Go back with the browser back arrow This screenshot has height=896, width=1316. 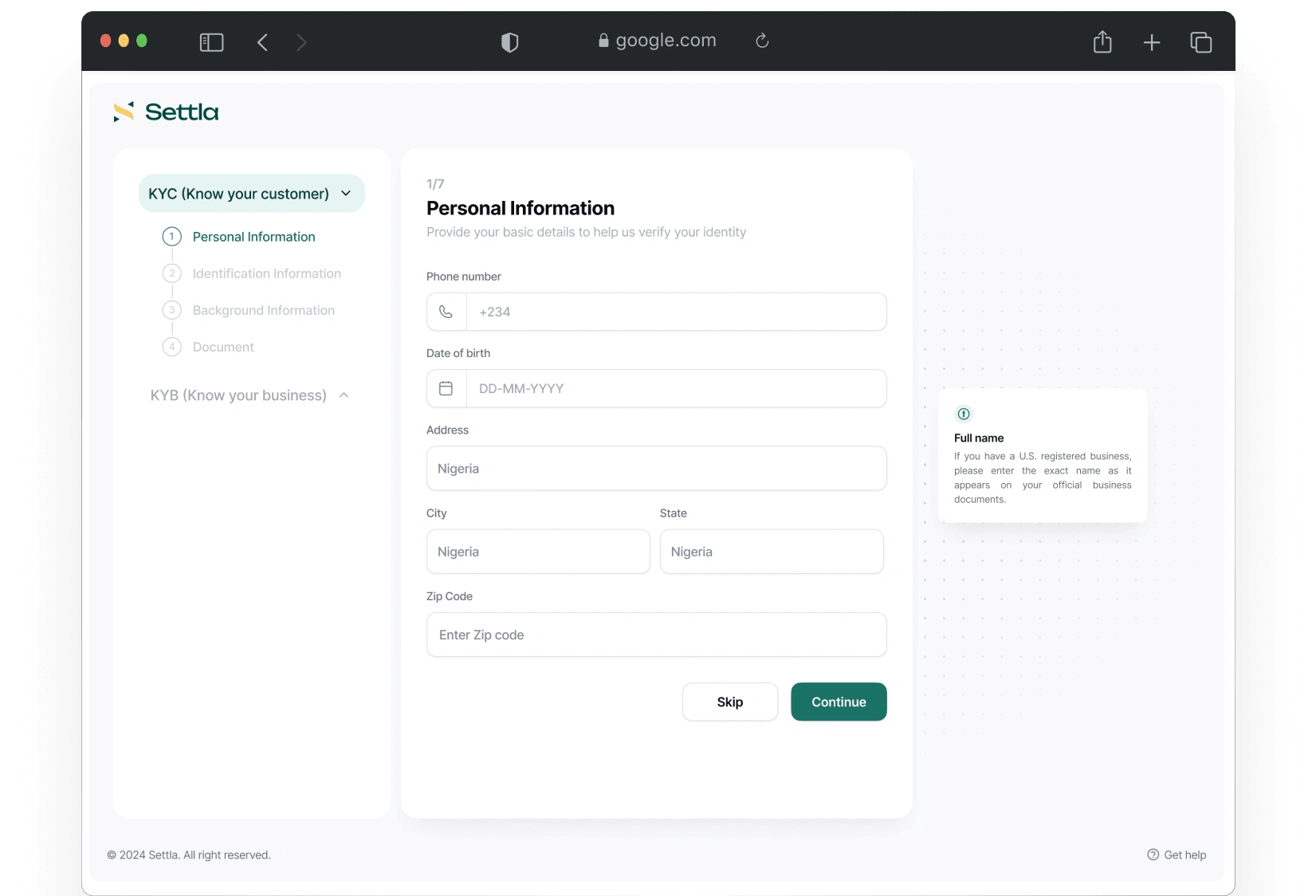[x=262, y=42]
